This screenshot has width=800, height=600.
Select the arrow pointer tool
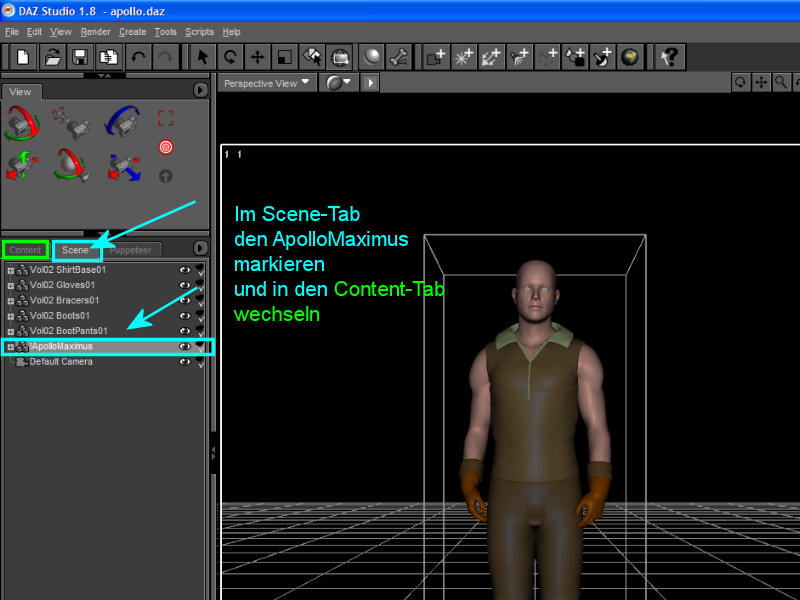coord(203,57)
